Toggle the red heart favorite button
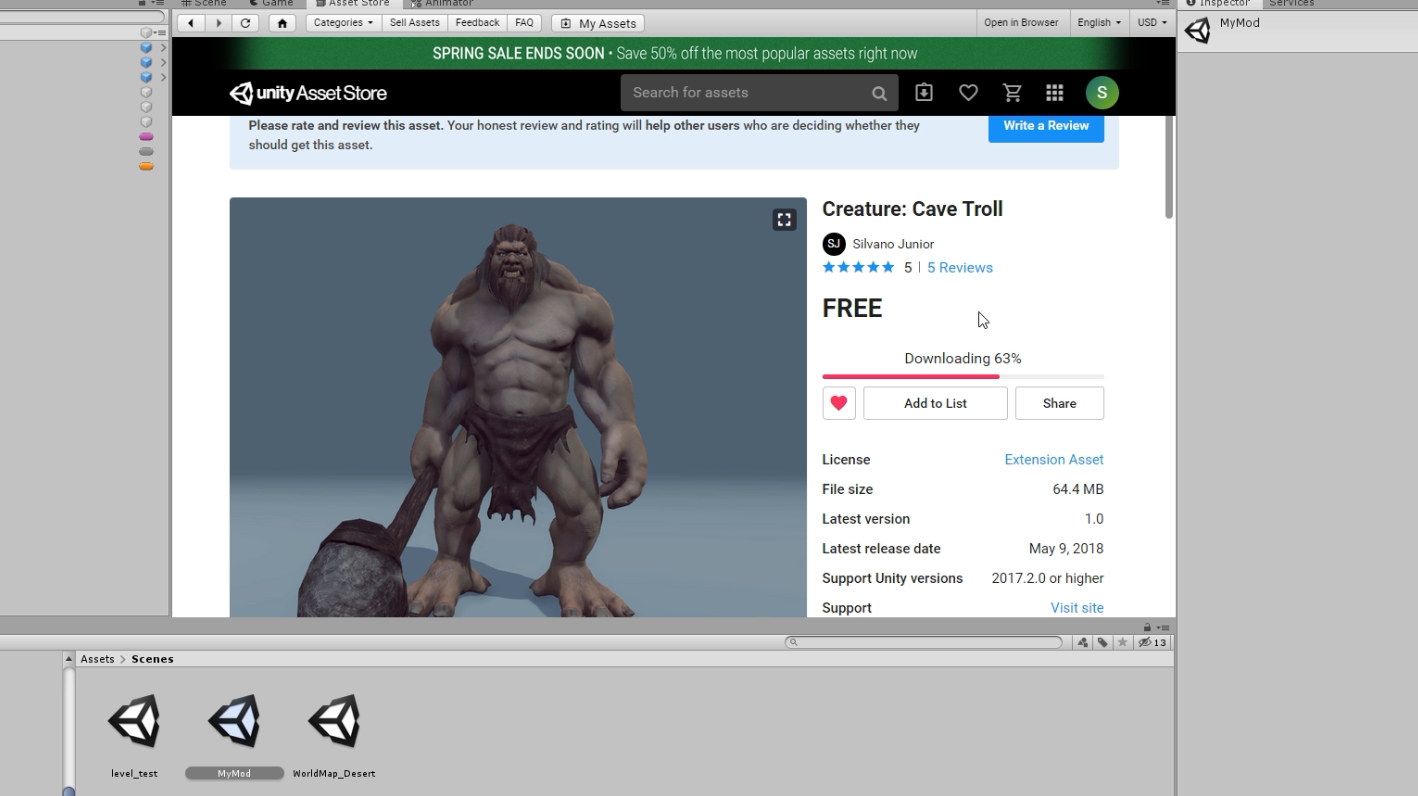Screen dimensions: 1418x796 point(839,403)
